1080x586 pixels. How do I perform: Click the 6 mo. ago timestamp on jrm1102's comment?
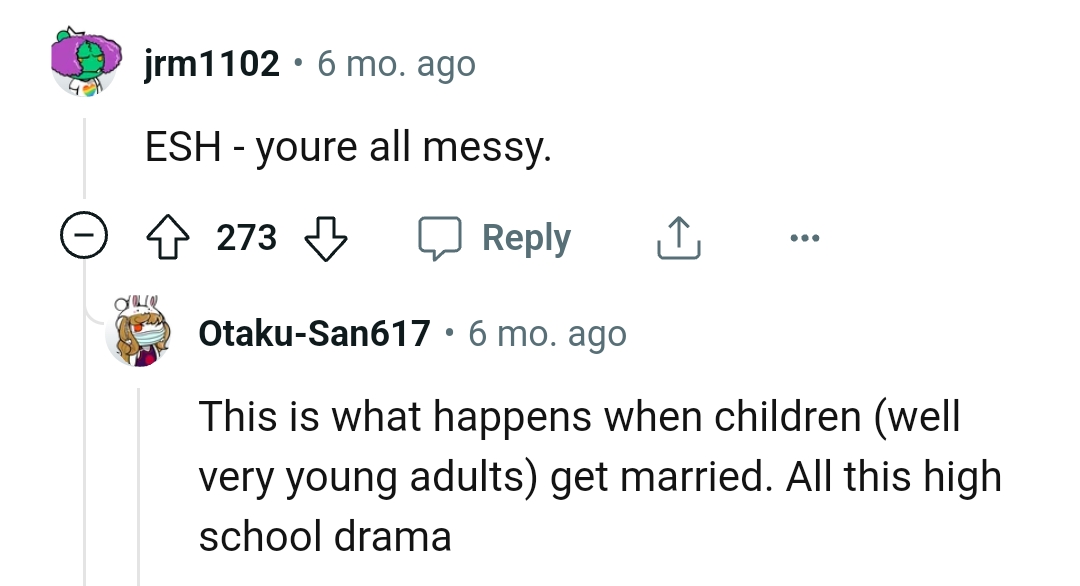tap(396, 63)
